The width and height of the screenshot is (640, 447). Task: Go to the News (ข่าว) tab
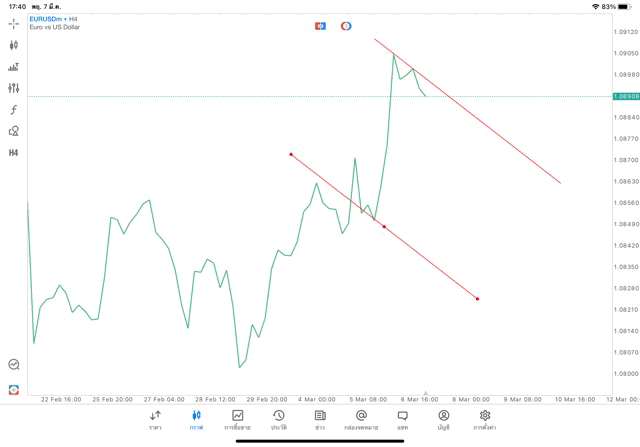pyautogui.click(x=320, y=420)
